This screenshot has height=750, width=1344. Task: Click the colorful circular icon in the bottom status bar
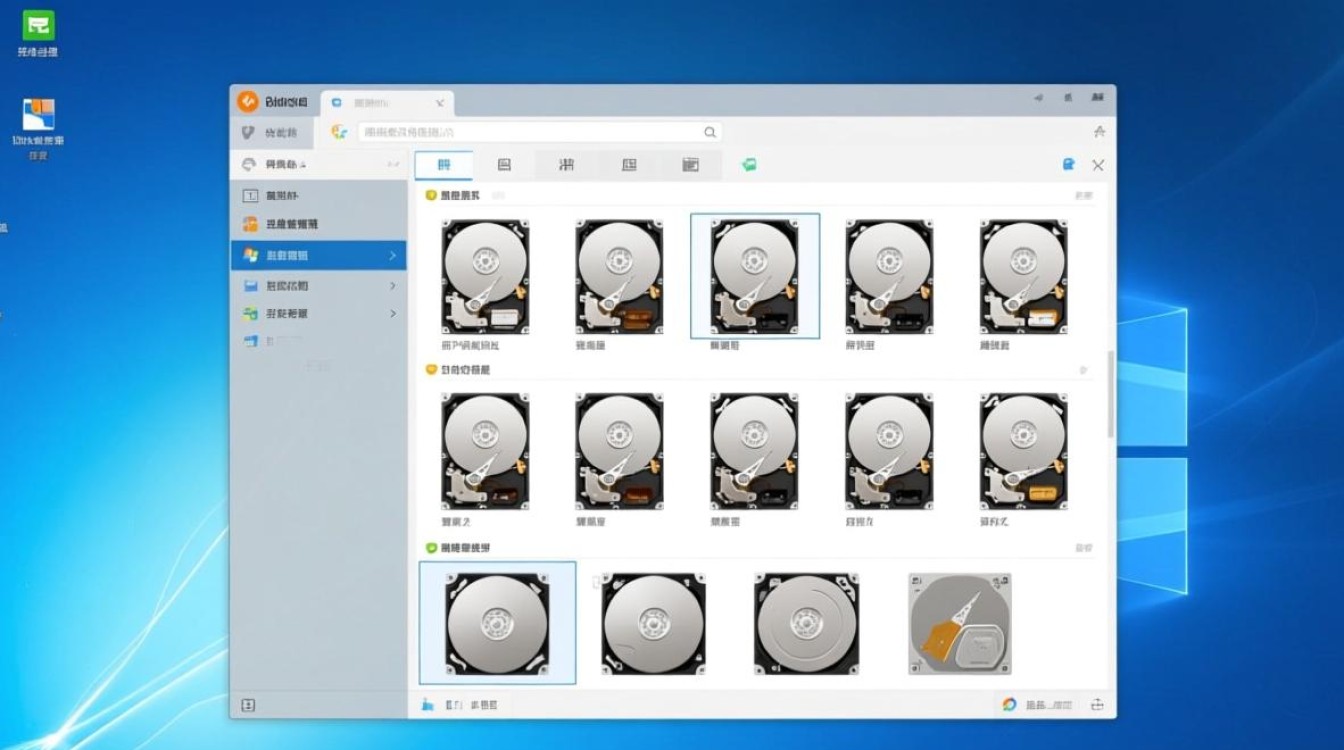pyautogui.click(x=1009, y=704)
